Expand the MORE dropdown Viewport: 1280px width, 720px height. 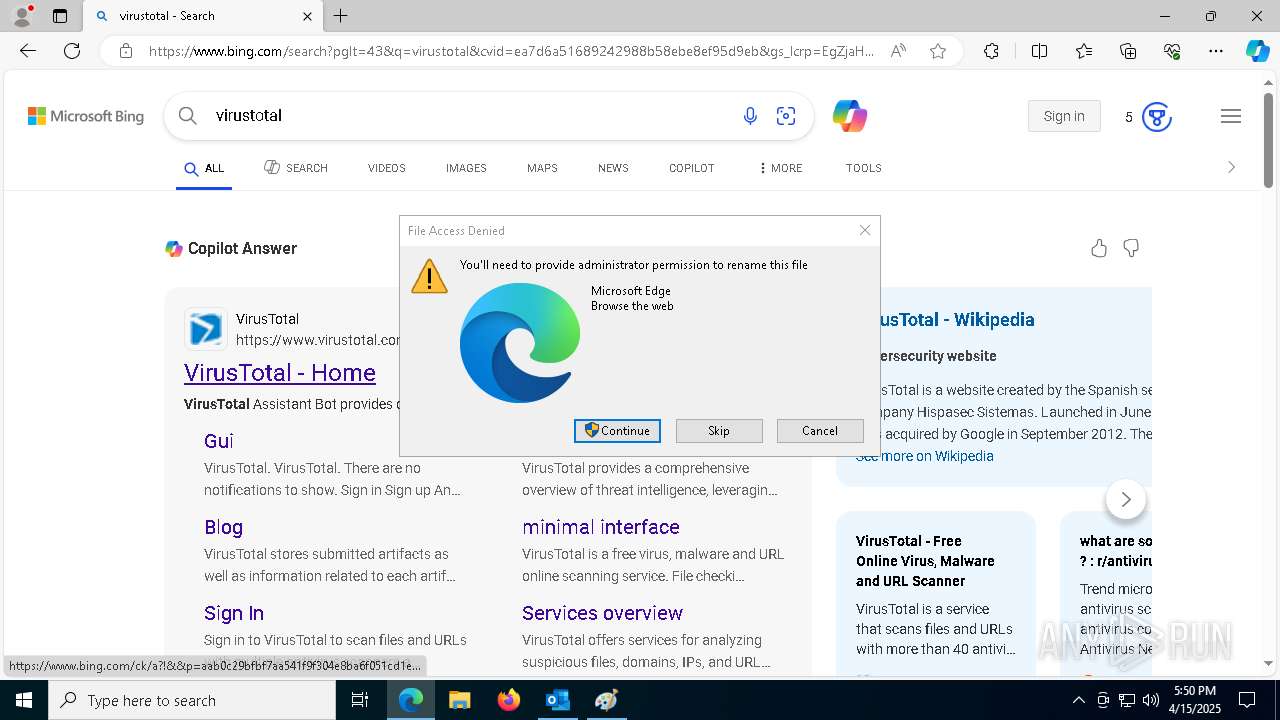(x=780, y=168)
